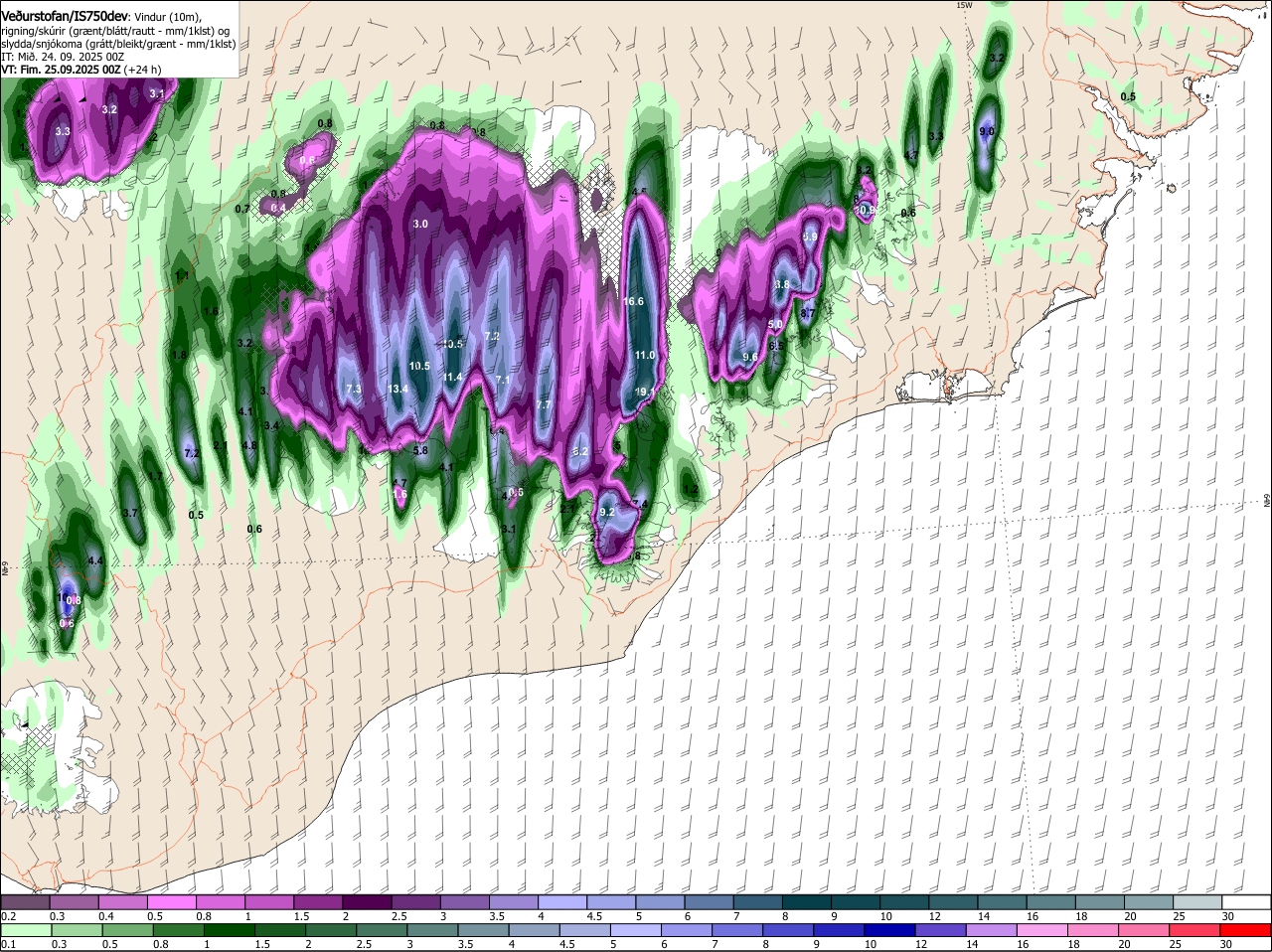Click the 9.2 precipitation value
This screenshot has width=1272, height=952.
point(608,512)
